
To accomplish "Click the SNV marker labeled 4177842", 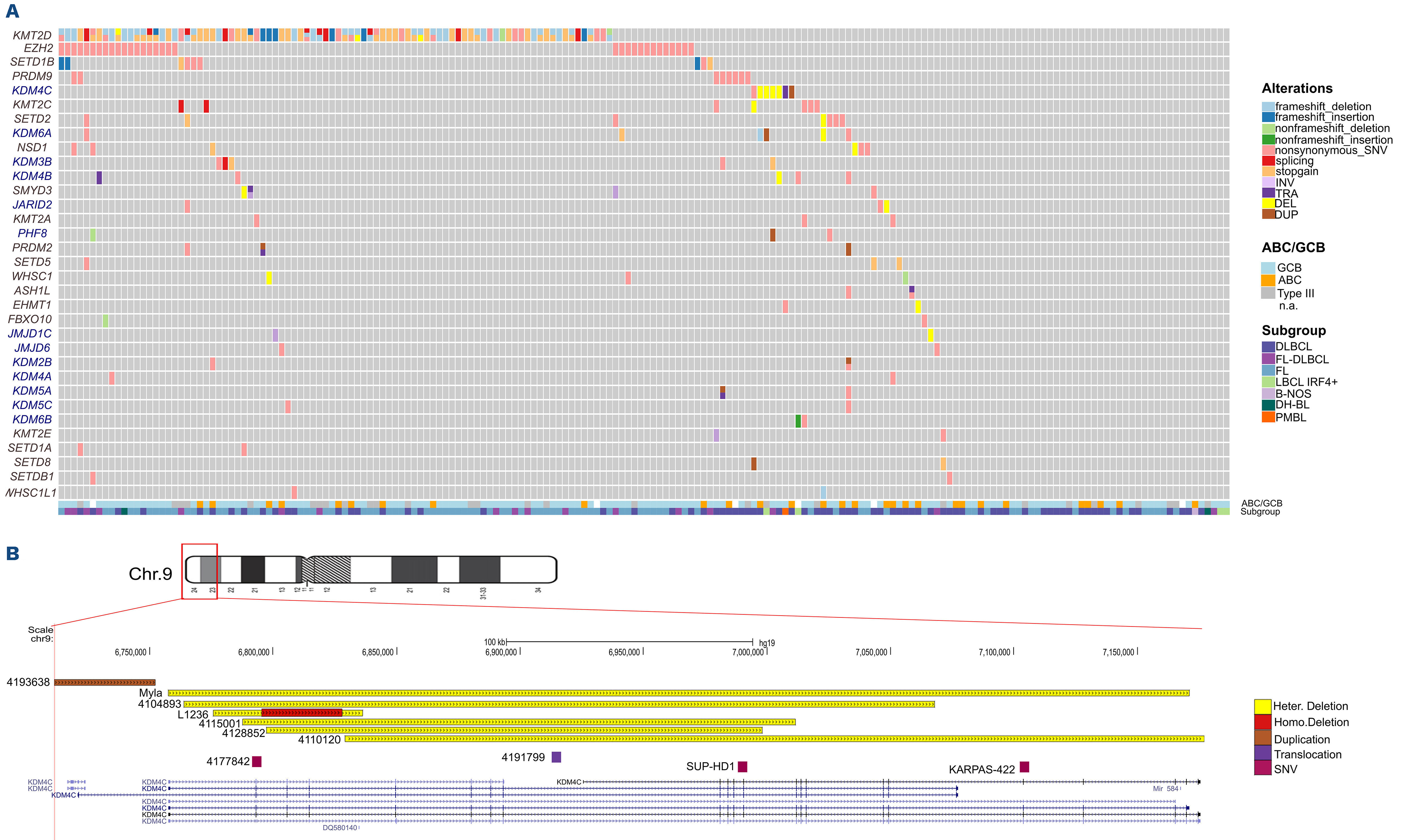I will (257, 761).
